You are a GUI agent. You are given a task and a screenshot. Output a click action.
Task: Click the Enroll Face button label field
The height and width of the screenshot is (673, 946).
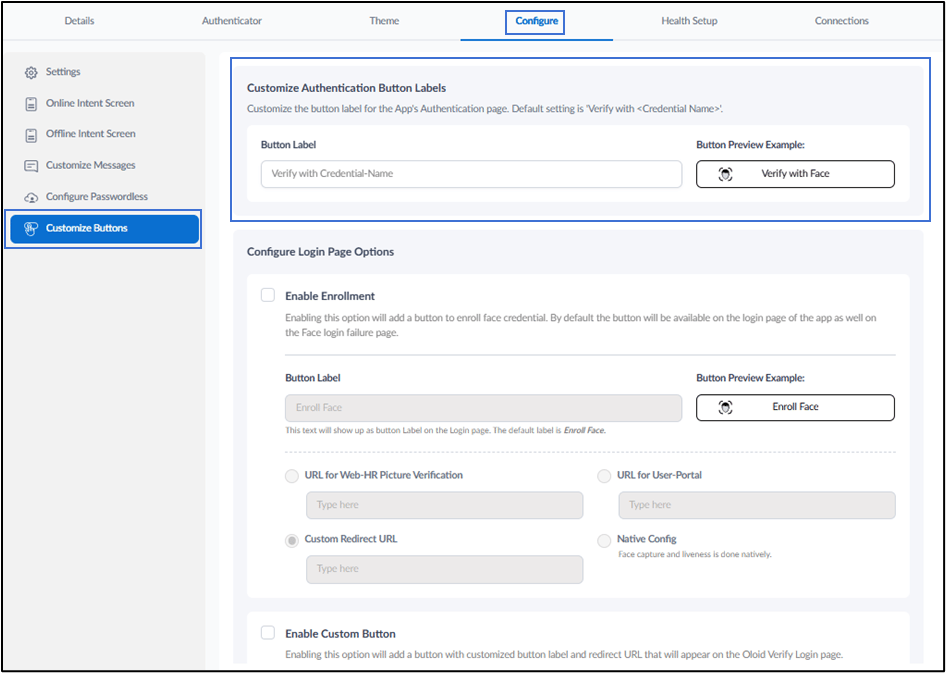click(483, 408)
